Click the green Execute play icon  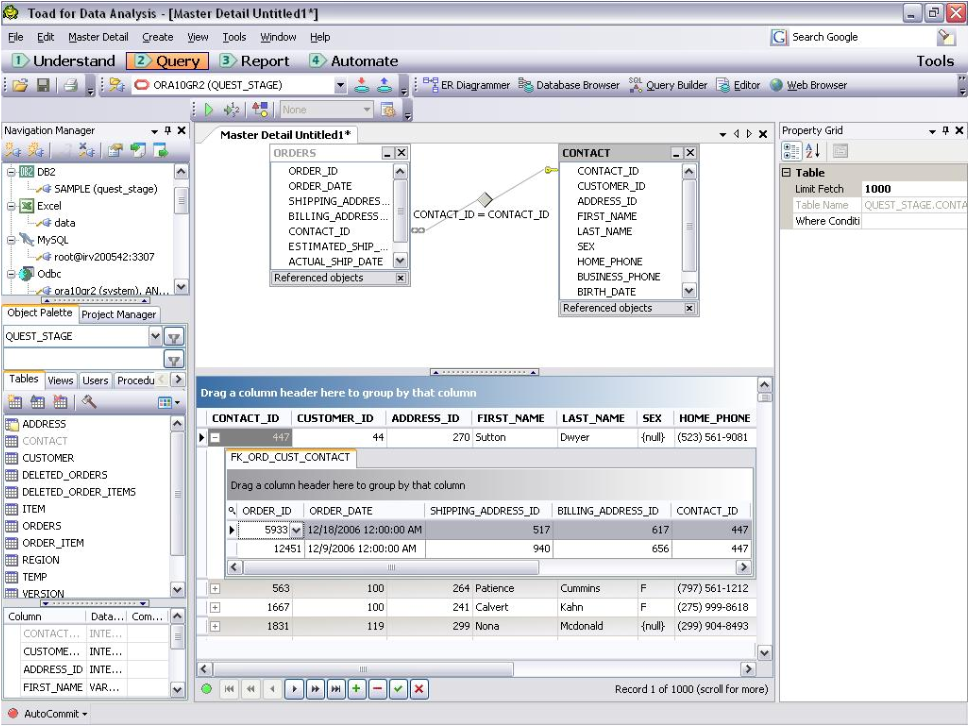coord(208,109)
